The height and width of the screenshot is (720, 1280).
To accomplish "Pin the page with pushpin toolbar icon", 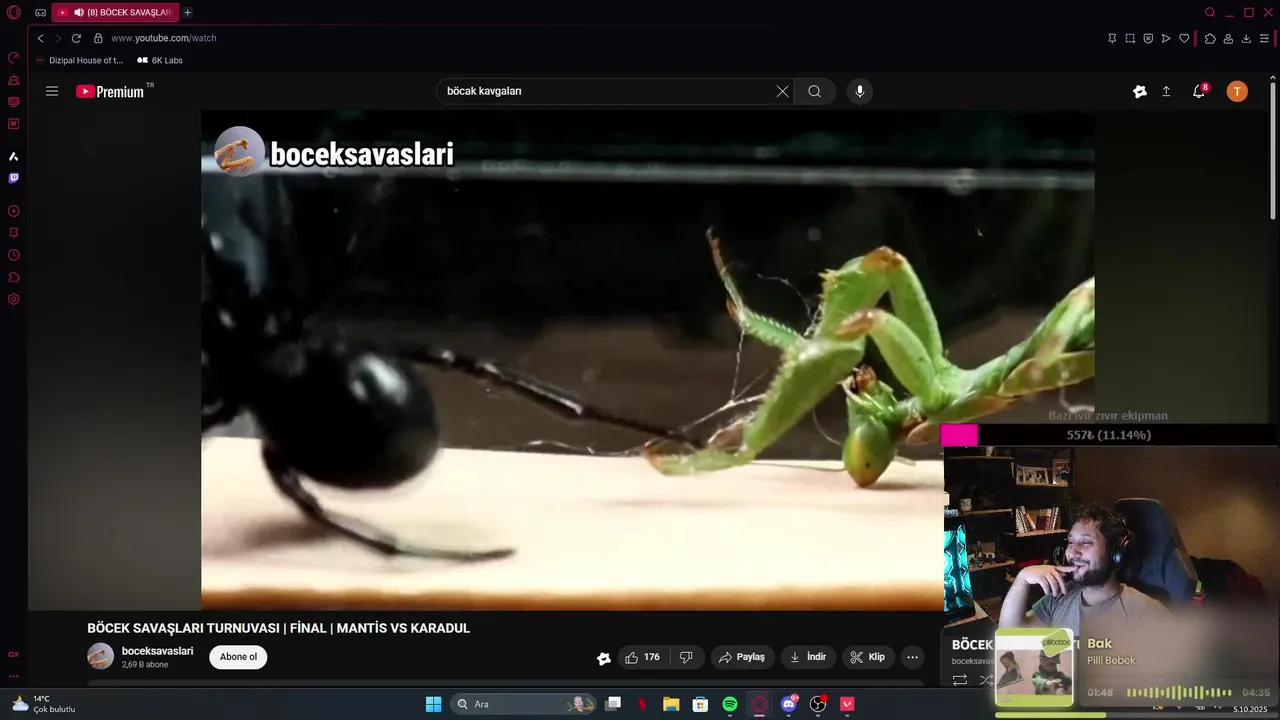I will pos(1112,38).
